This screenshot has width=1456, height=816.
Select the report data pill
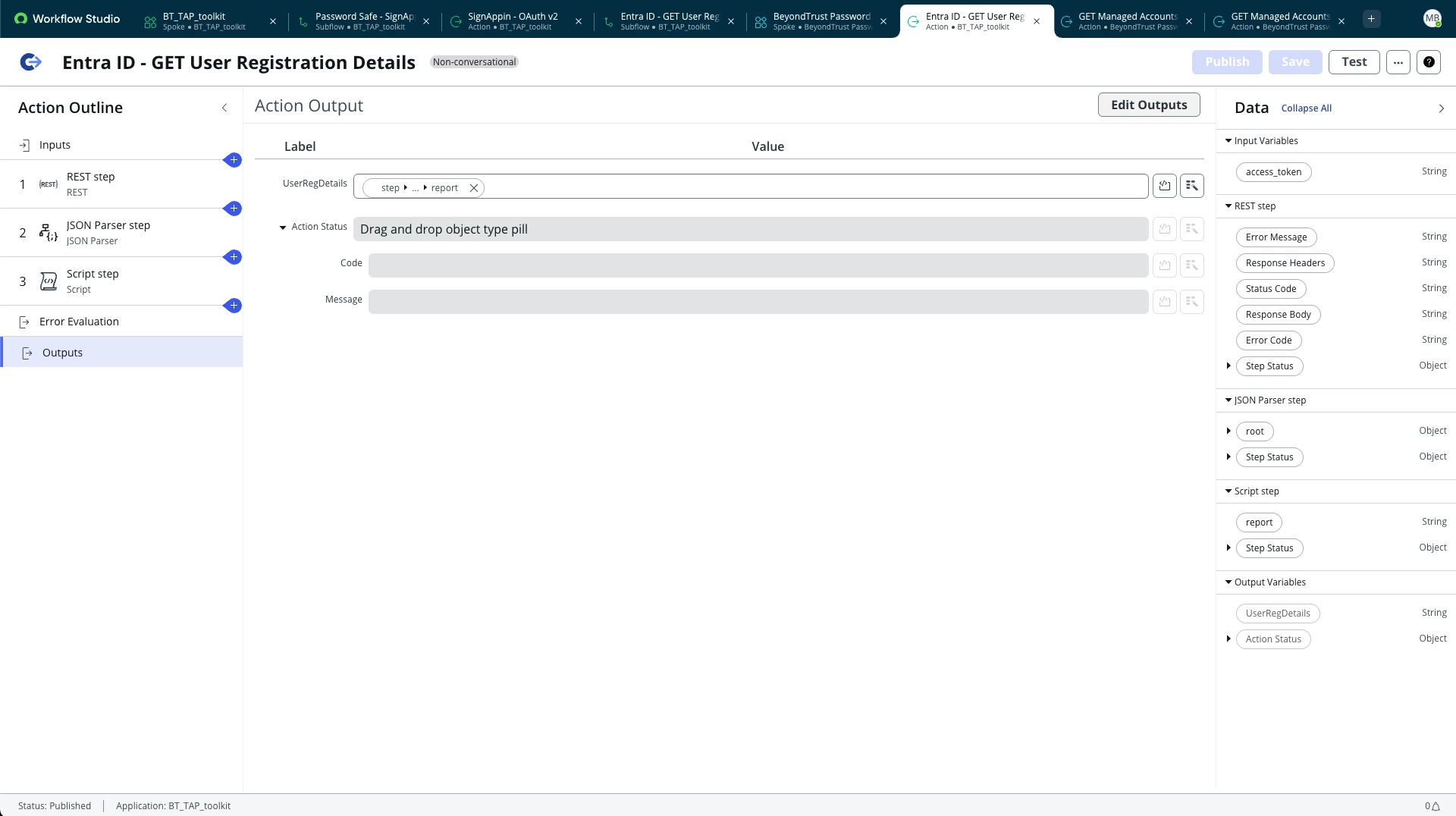pos(1259,523)
